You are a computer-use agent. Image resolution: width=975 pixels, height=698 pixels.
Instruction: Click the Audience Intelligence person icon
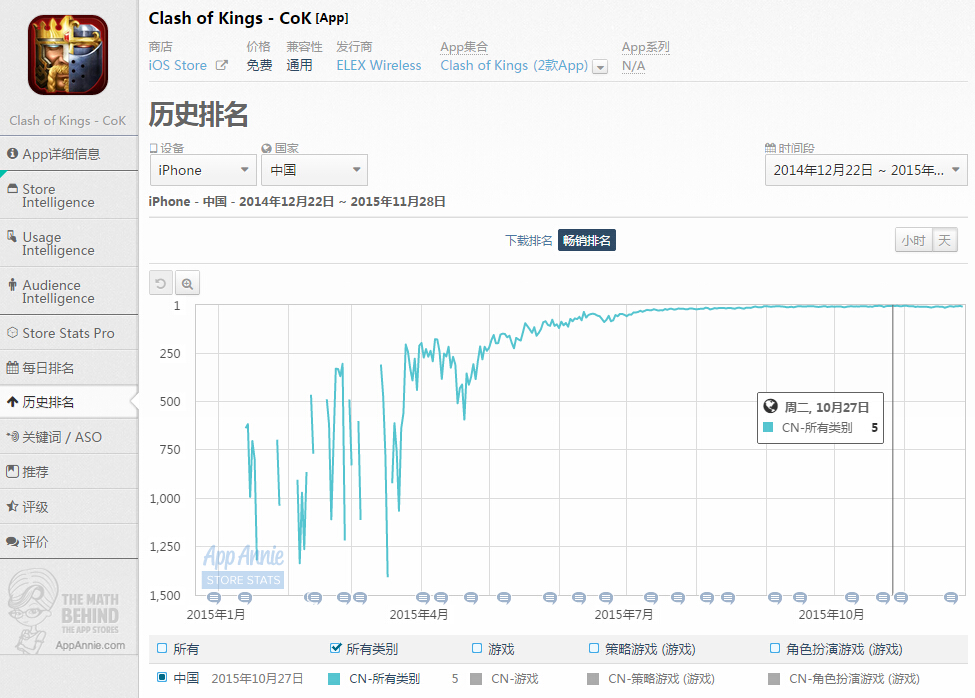click(x=12, y=285)
